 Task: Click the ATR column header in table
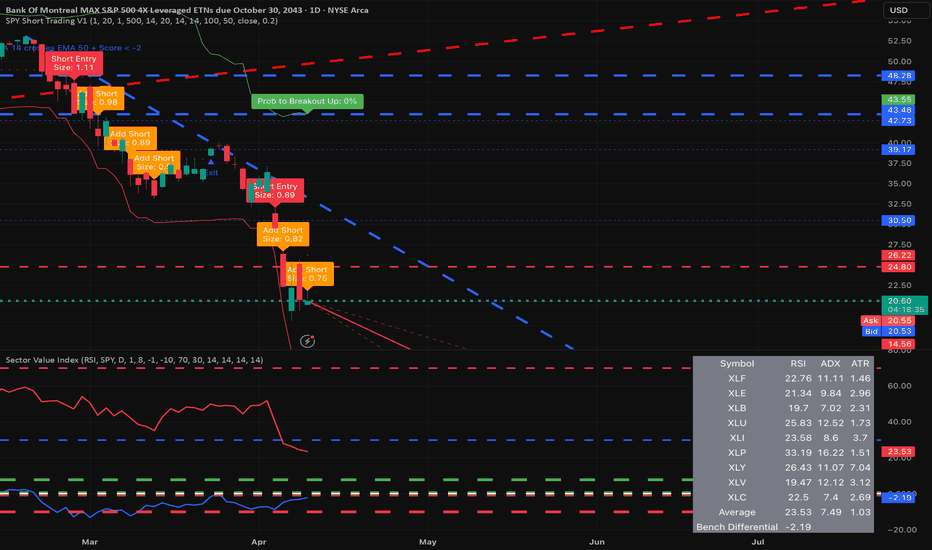[860, 363]
